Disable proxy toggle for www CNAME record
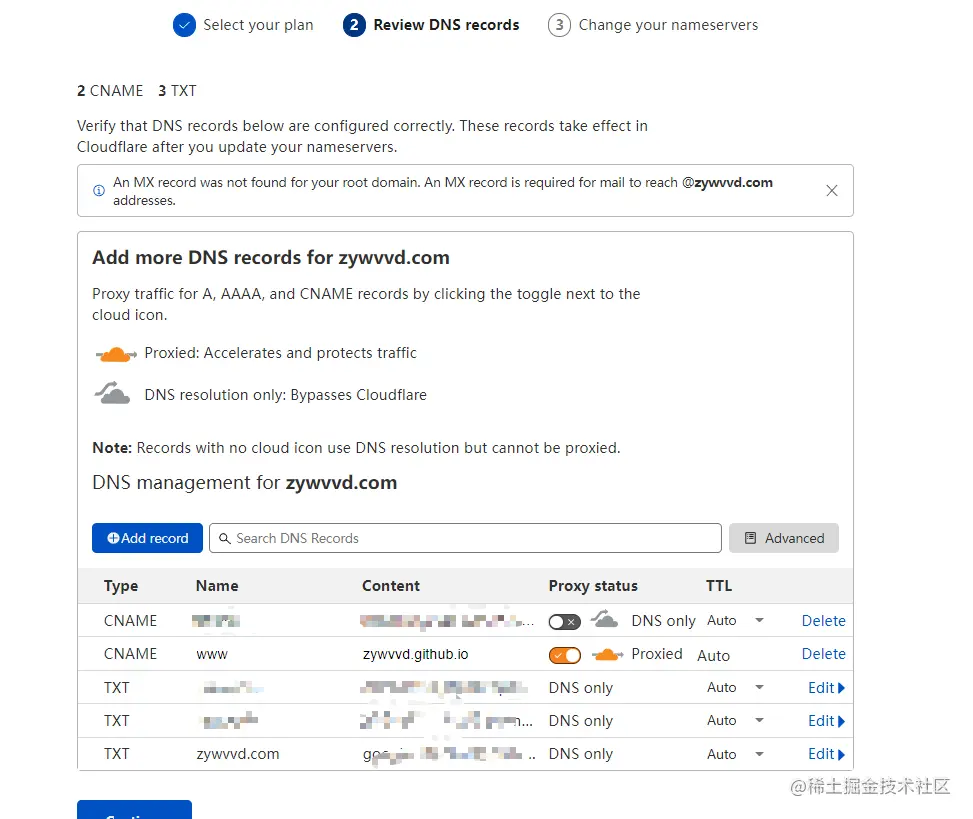This screenshot has height=819, width=973. click(x=565, y=655)
